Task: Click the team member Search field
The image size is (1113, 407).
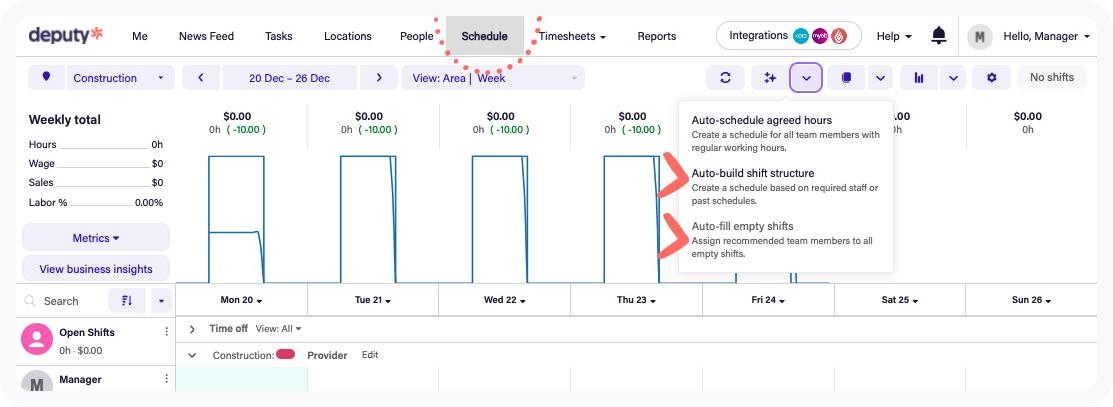Action: pyautogui.click(x=61, y=301)
